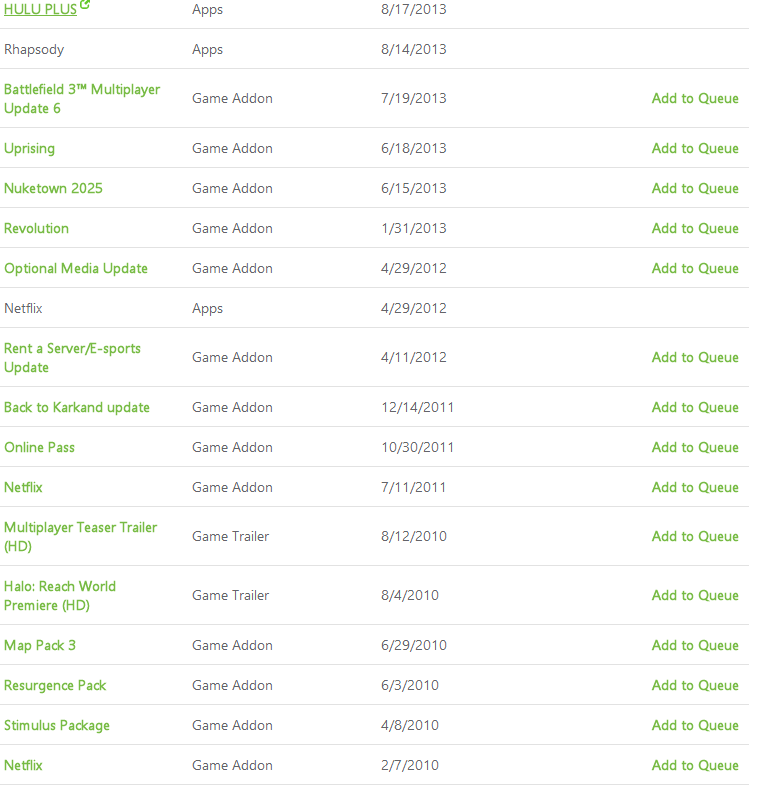Open Multiplayer Teaser Trailer (HD) link

[x=80, y=536]
